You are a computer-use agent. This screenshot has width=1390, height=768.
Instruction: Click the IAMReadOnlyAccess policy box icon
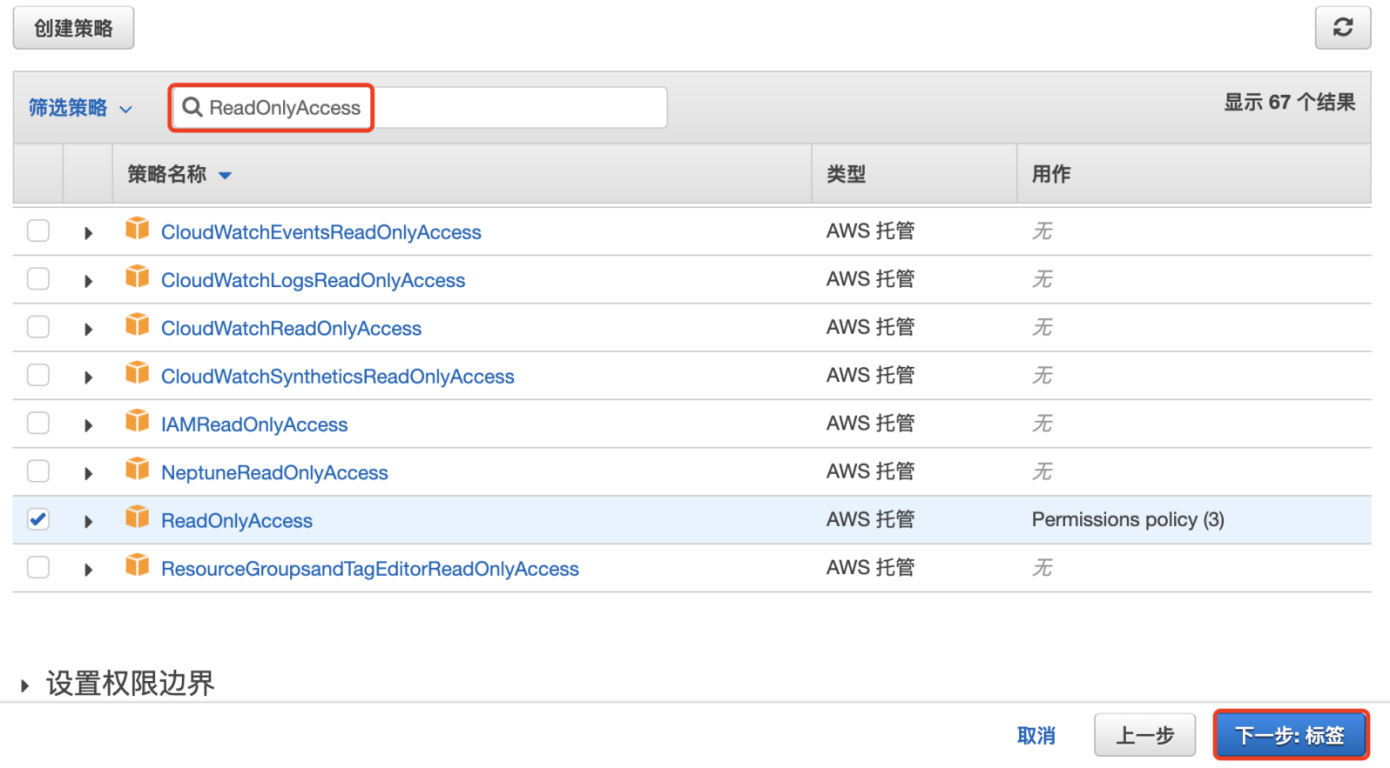click(x=137, y=421)
